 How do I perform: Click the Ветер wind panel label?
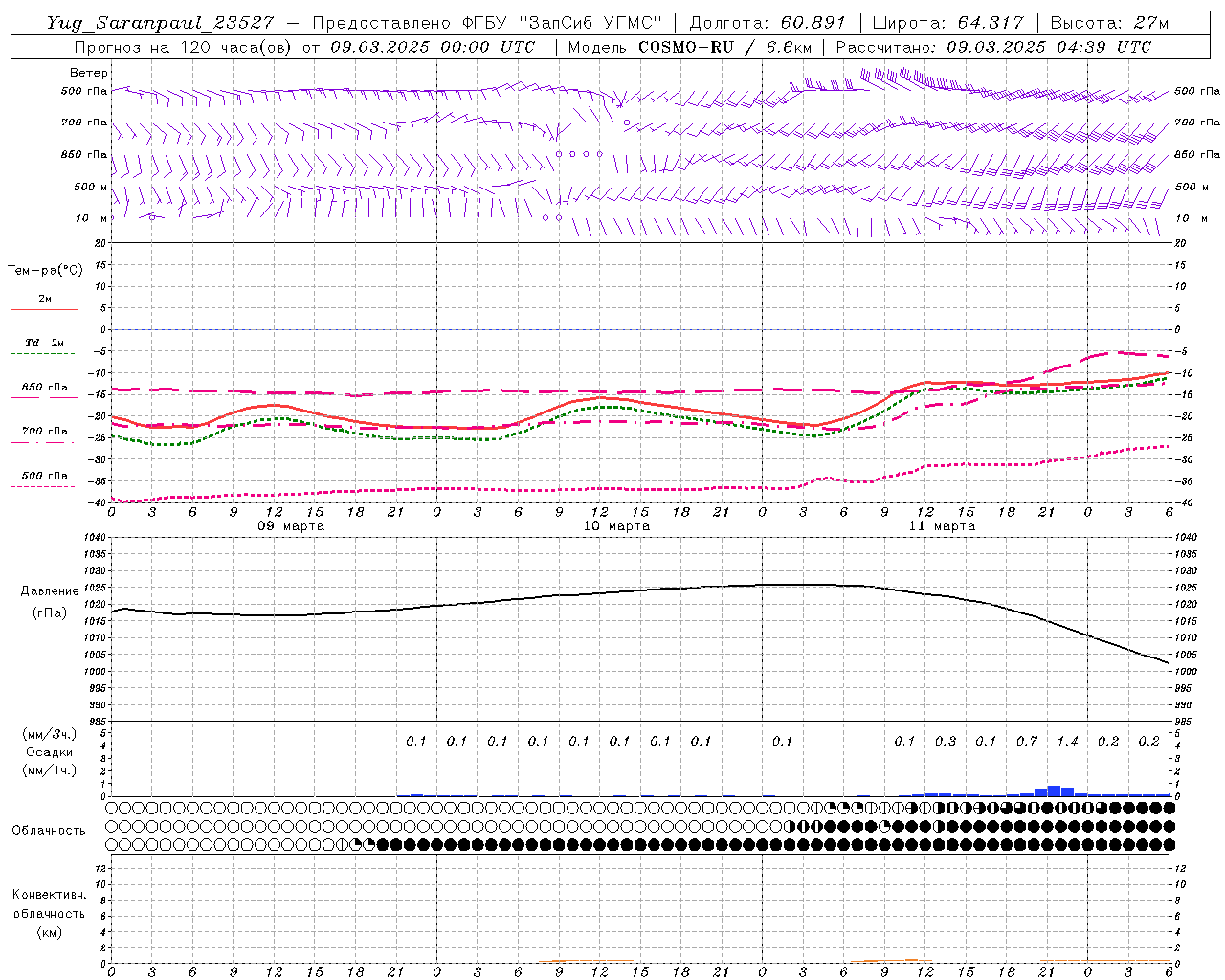[x=89, y=73]
